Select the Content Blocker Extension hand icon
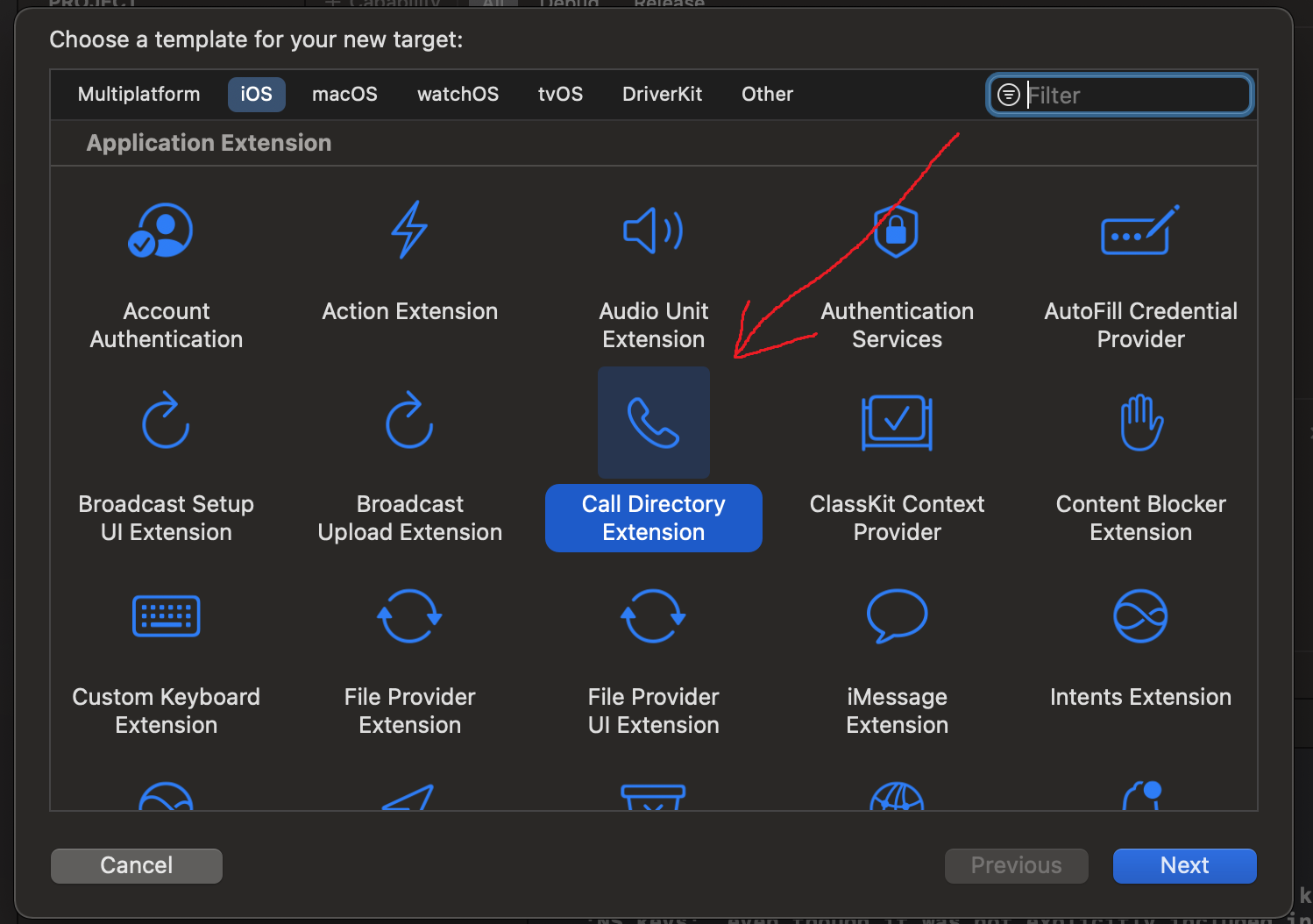1313x924 pixels. (x=1140, y=423)
